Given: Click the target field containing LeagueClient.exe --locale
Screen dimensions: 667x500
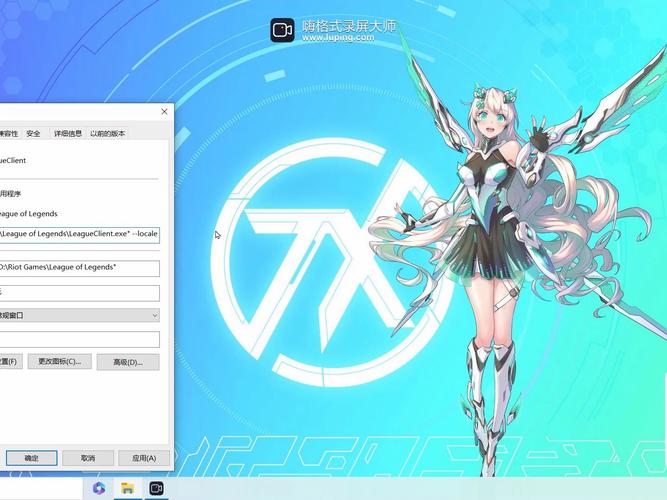Looking at the screenshot, I should (x=80, y=234).
